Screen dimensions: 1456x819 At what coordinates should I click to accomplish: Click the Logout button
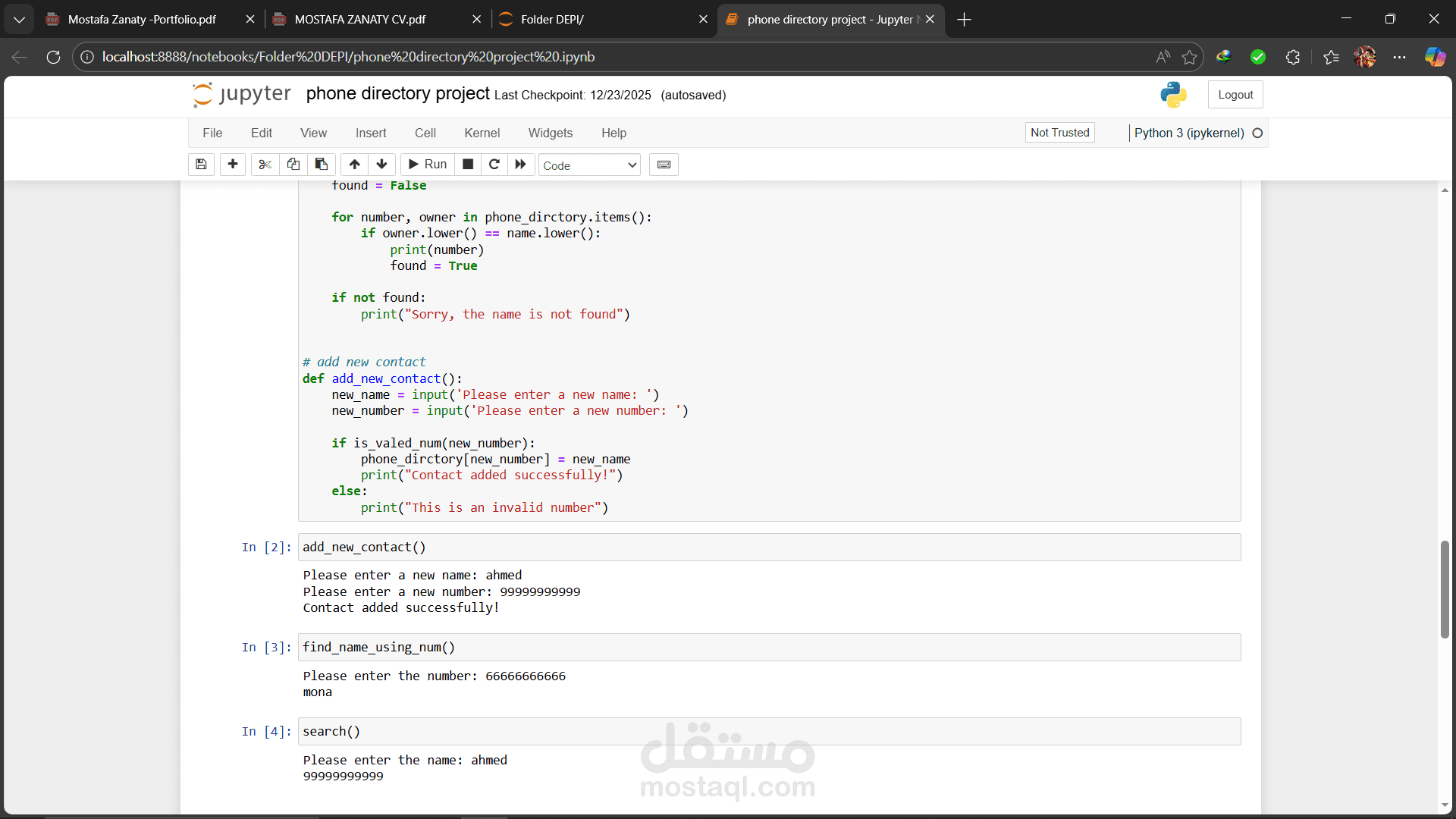(1235, 94)
